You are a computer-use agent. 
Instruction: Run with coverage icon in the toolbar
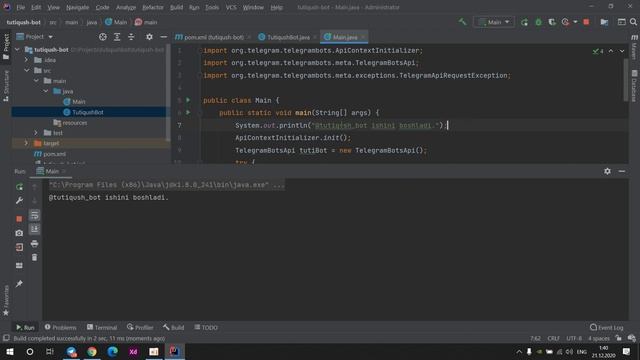click(552, 22)
